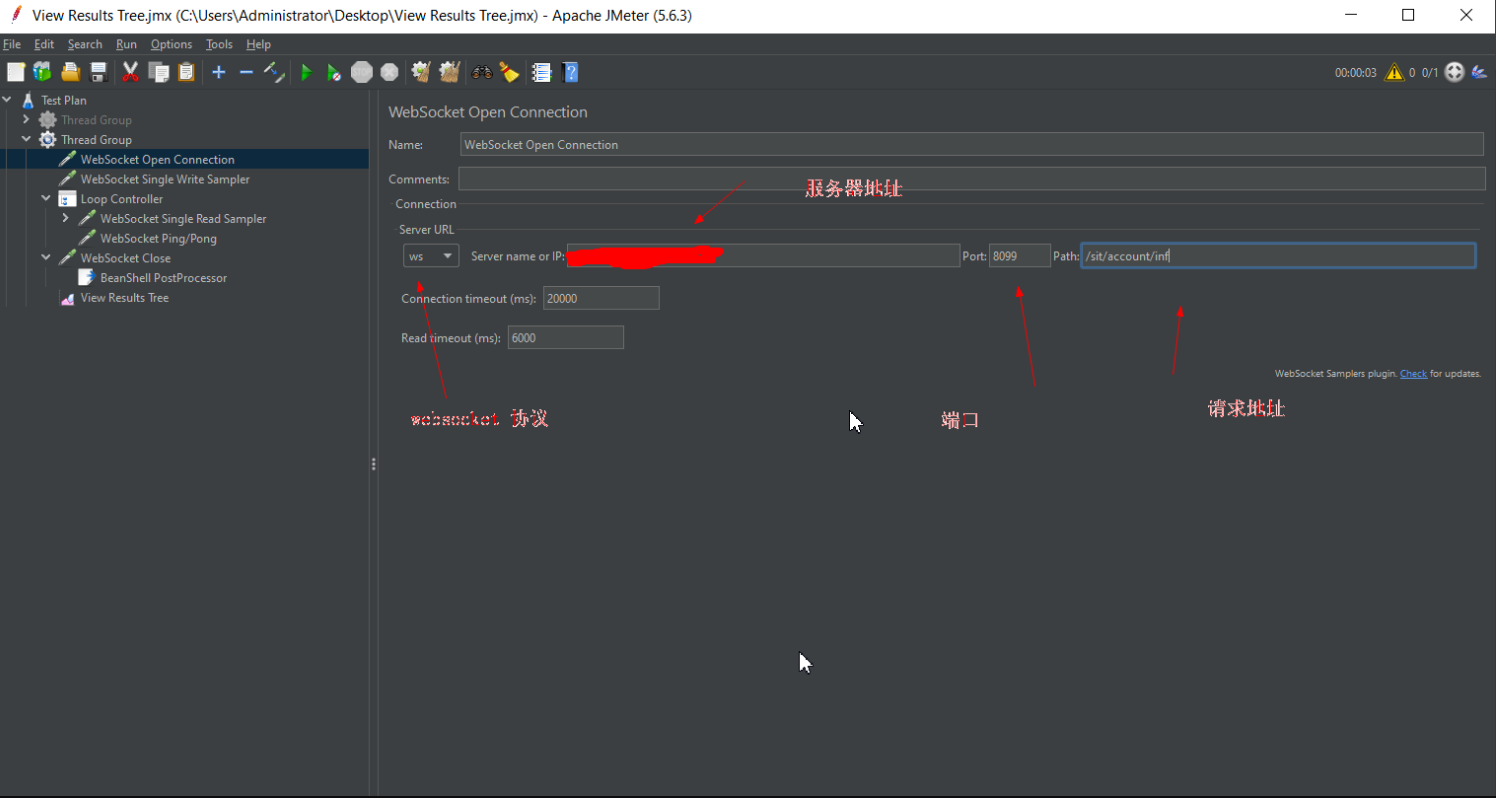This screenshot has width=1496, height=798.
Task: Click the 0/1 active threads counter
Action: pyautogui.click(x=1430, y=73)
